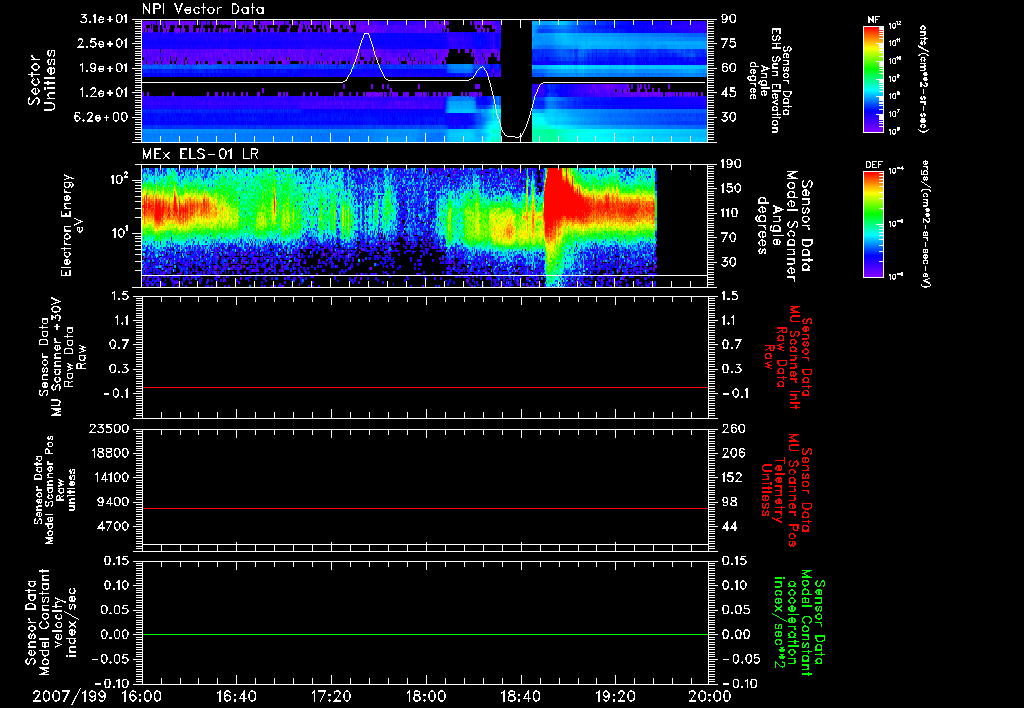Click the 23500 scanner position tick label
This screenshot has width=1024, height=708.
[111, 429]
